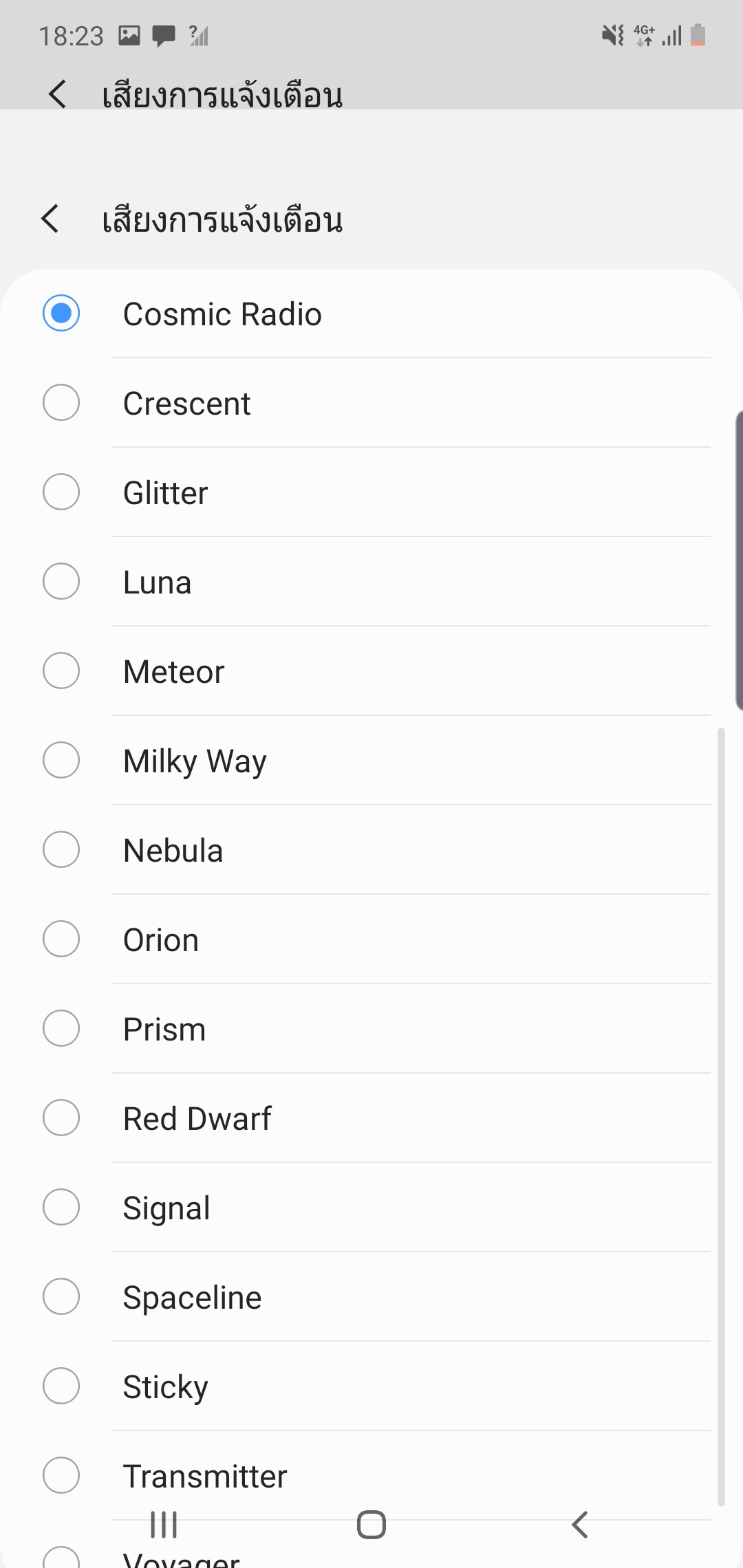Viewport: 743px width, 1568px height.
Task: Select the Glitter sound radio button
Action: [x=61, y=492]
